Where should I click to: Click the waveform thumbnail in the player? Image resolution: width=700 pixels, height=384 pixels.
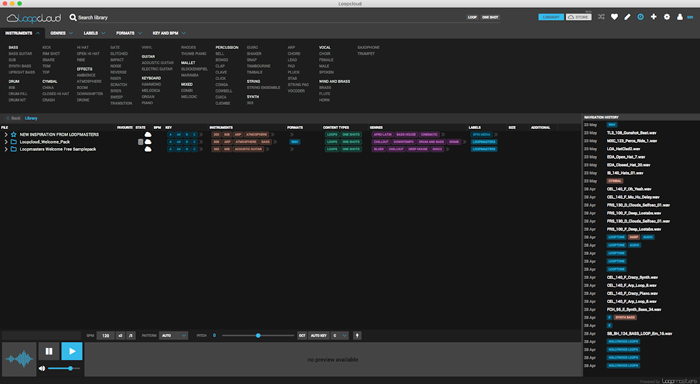(19, 359)
